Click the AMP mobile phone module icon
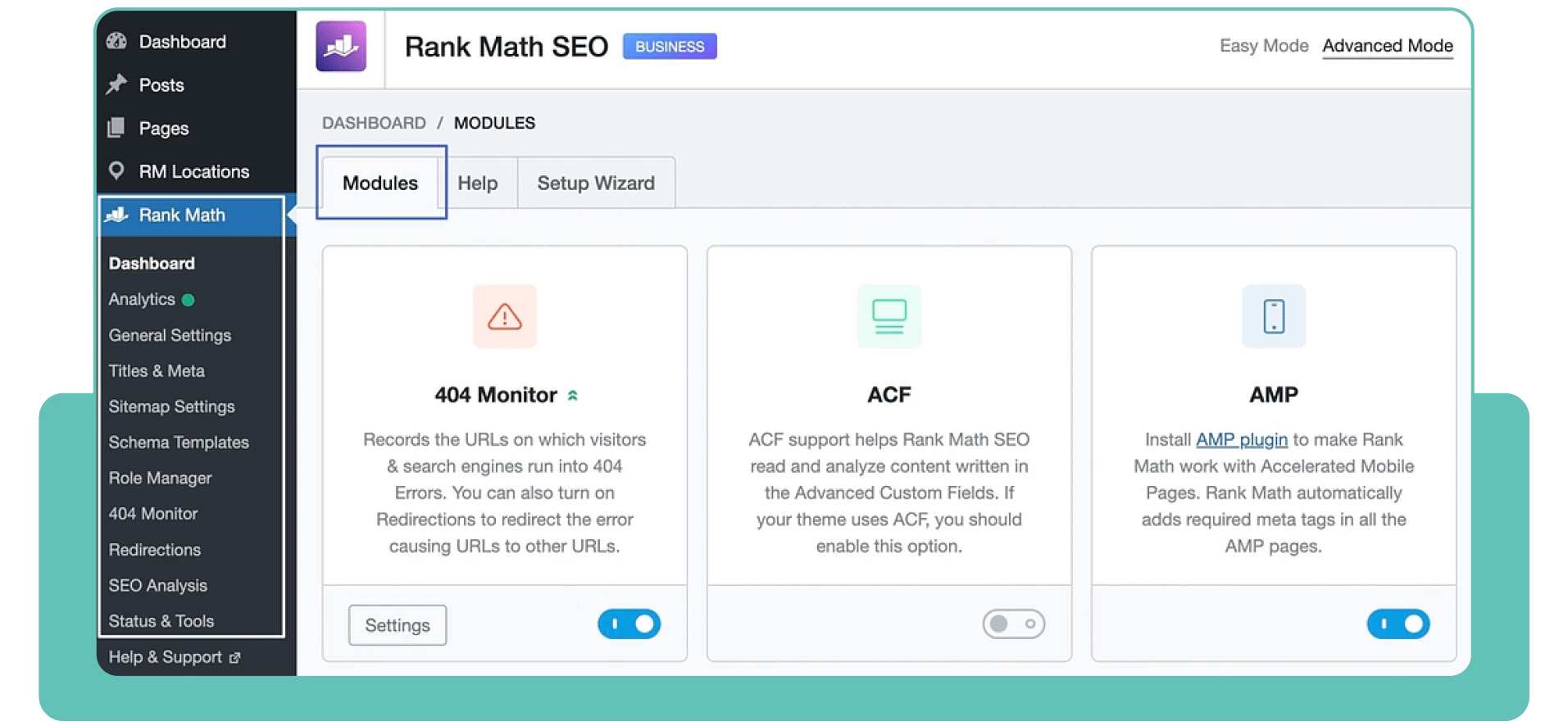 (1274, 316)
